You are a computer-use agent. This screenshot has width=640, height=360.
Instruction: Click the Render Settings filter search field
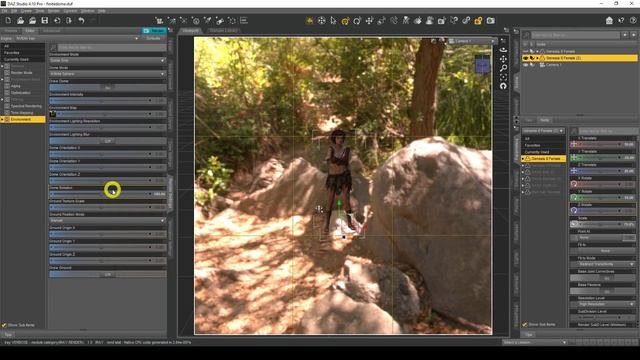pyautogui.click(x=111, y=47)
